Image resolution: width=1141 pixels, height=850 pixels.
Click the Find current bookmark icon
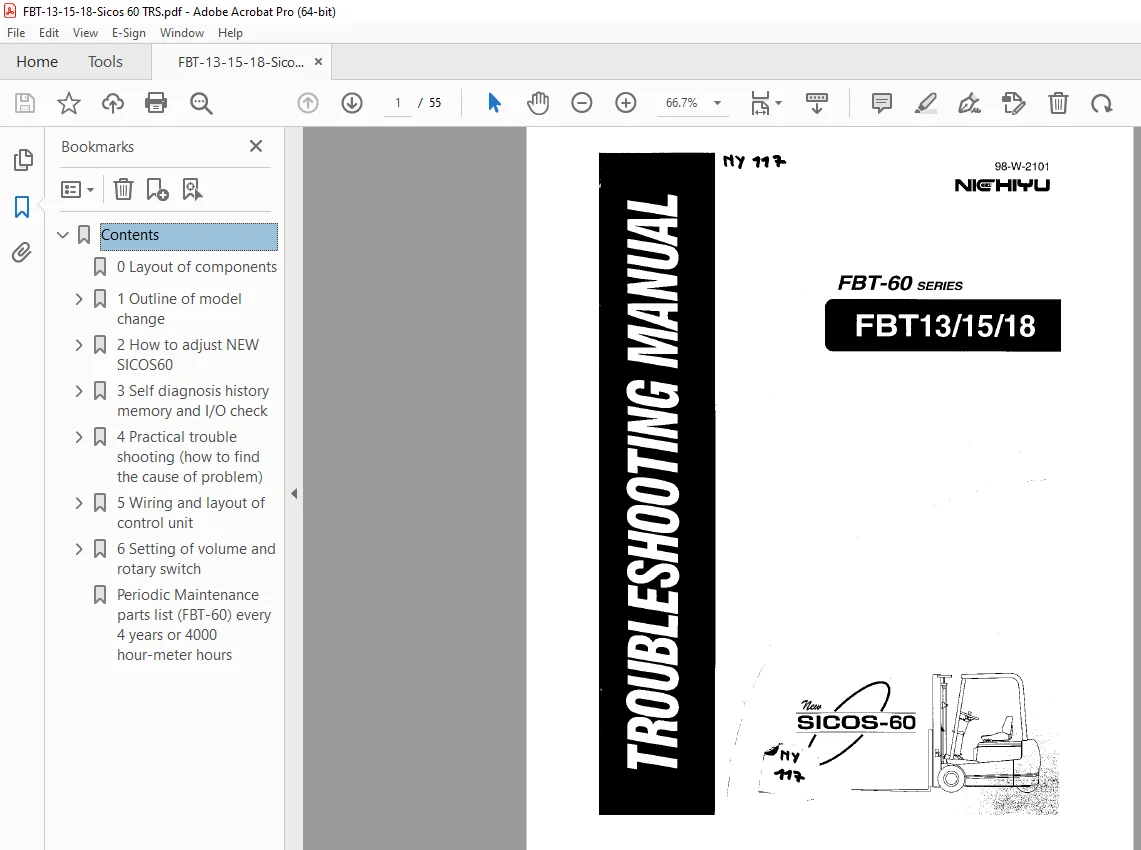[x=192, y=190]
